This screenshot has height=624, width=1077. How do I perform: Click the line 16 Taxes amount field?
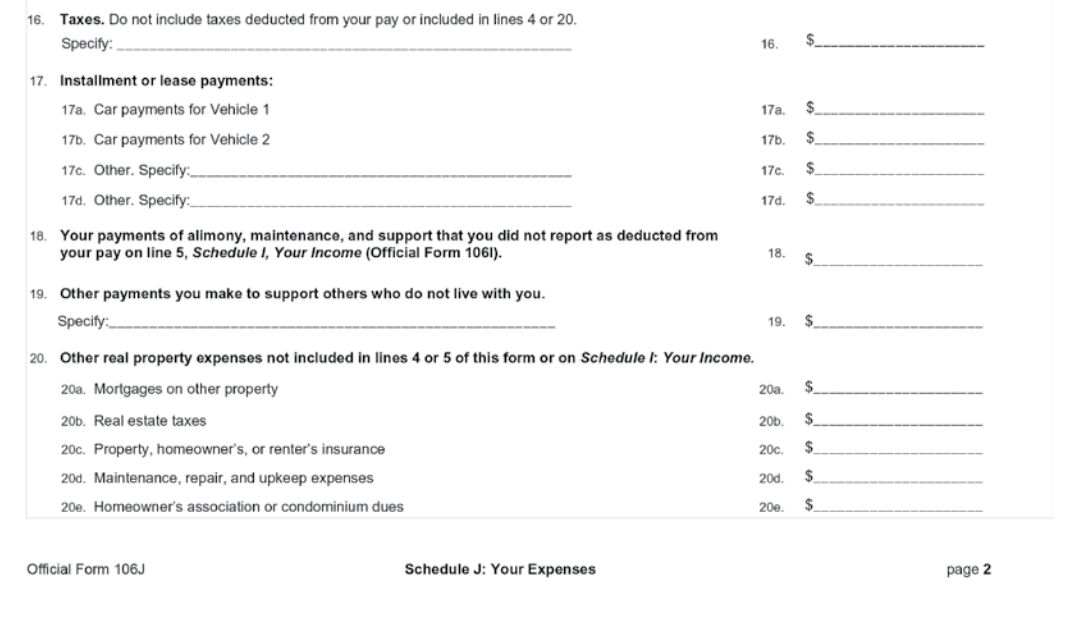tap(900, 41)
